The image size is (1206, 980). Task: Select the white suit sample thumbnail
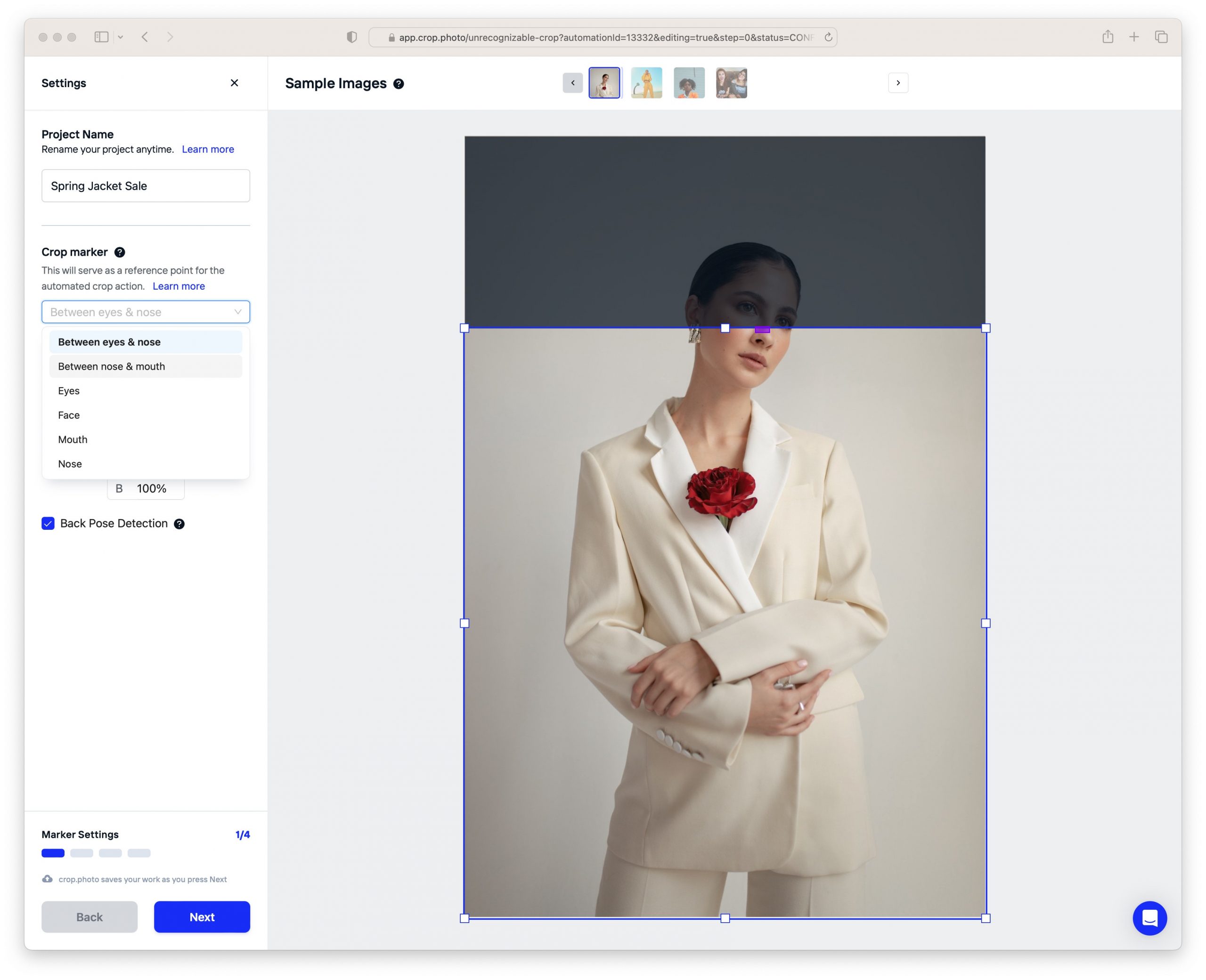(604, 83)
